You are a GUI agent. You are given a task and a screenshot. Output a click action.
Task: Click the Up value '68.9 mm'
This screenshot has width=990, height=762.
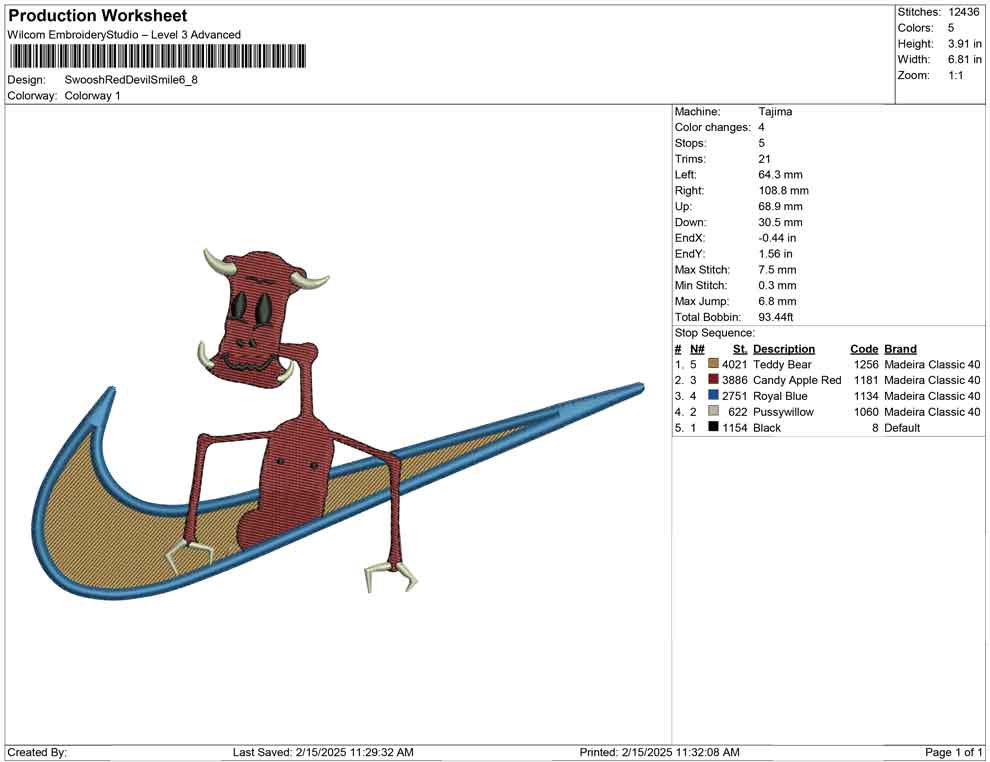pyautogui.click(x=780, y=206)
